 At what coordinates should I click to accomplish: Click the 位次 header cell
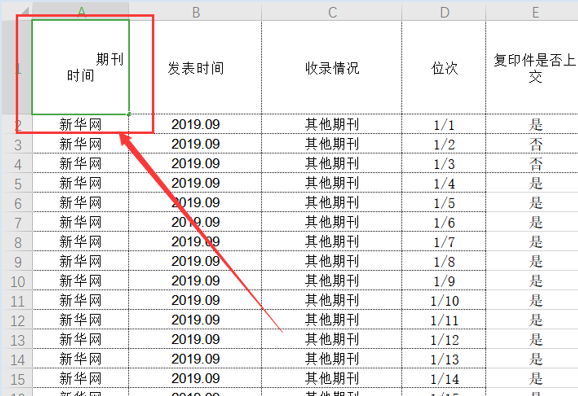(444, 67)
